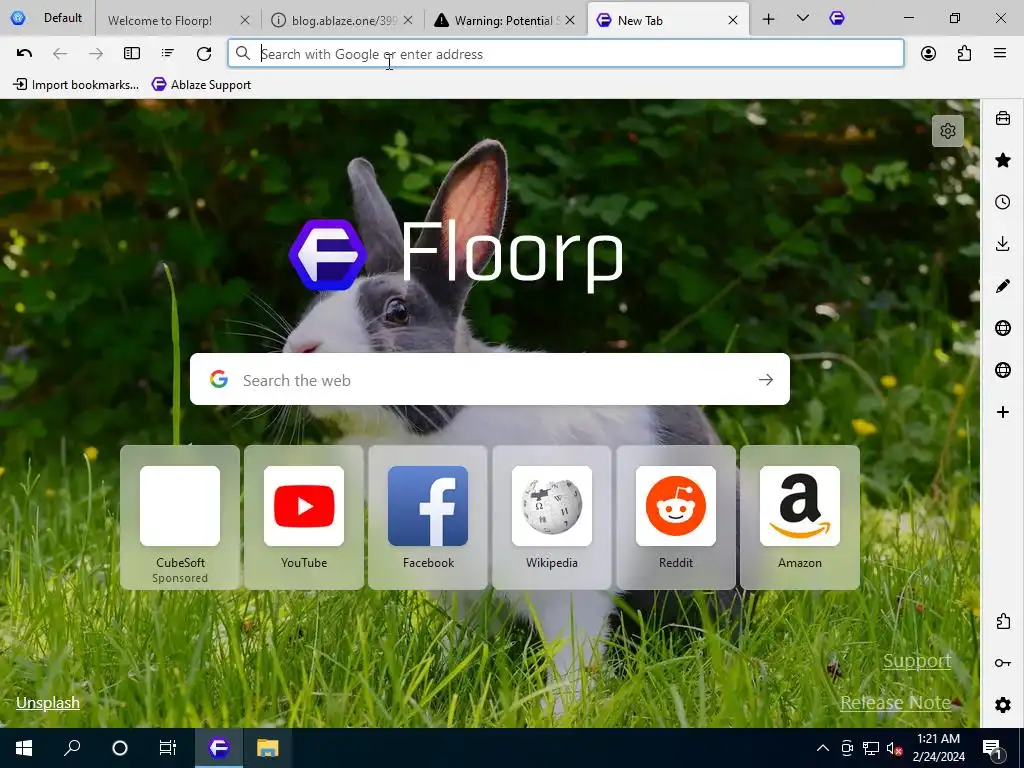
Task: Customize new tab page gear icon
Action: click(x=948, y=131)
